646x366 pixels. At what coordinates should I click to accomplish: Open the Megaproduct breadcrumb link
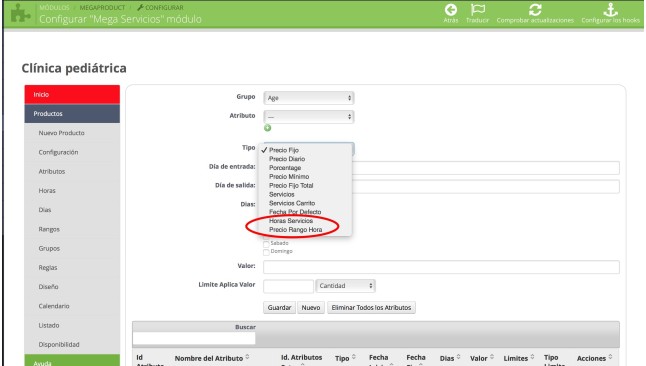pos(102,7)
